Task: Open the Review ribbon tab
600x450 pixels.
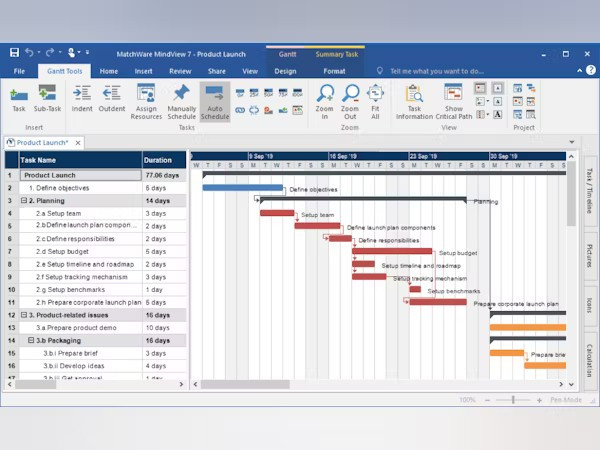Action: 180,71
